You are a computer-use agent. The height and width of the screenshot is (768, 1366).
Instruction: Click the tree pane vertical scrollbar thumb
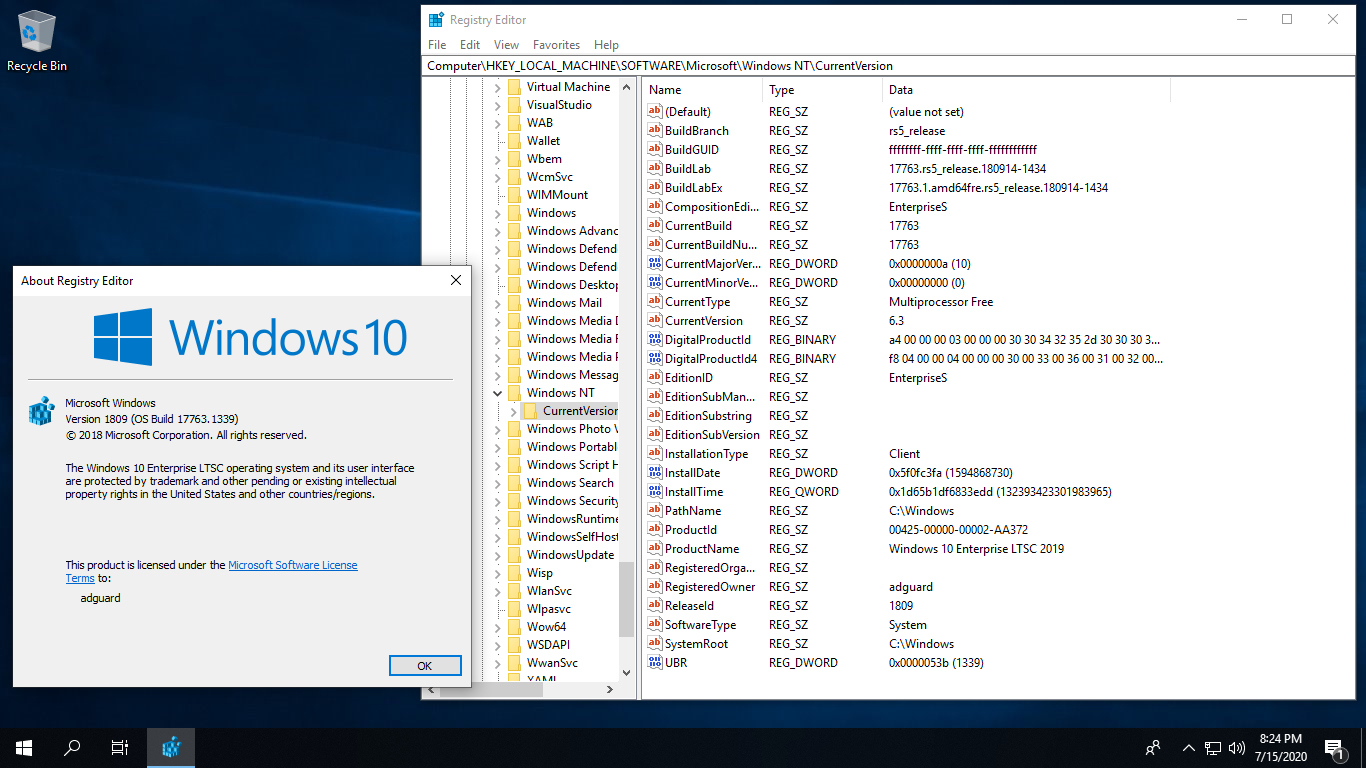coord(628,598)
